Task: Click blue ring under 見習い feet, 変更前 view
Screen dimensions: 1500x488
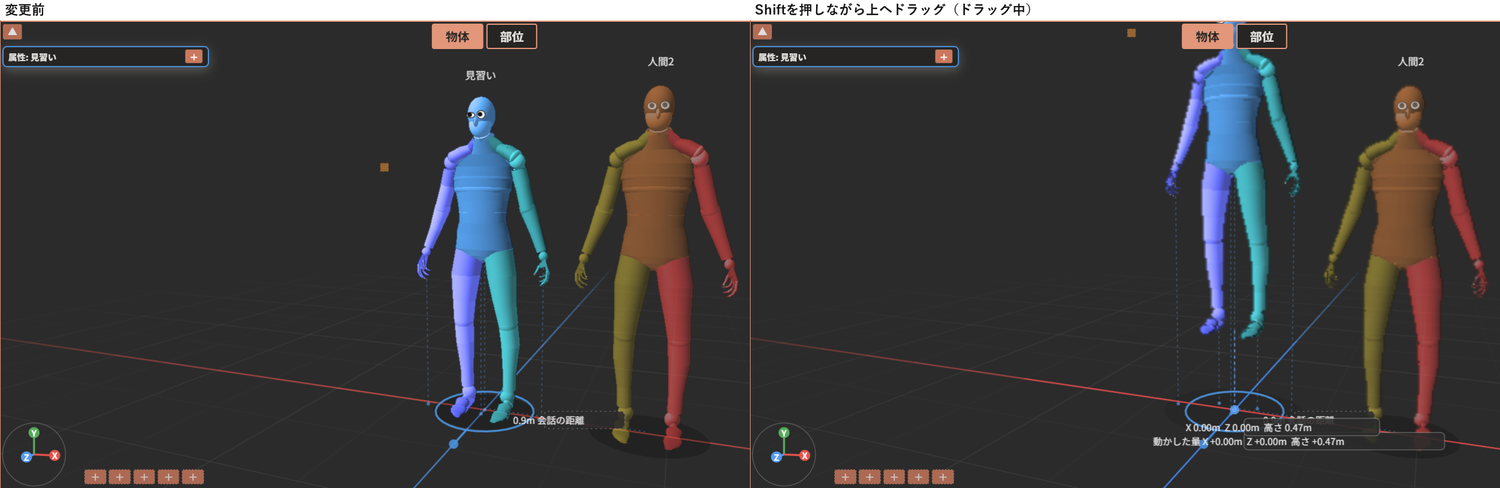Action: [x=485, y=410]
